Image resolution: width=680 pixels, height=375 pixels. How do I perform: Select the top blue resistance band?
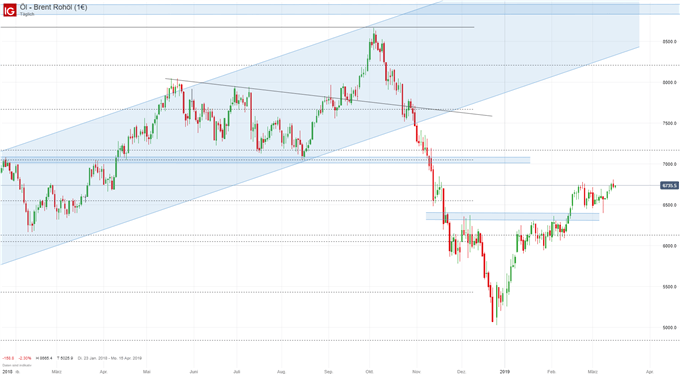point(340,10)
